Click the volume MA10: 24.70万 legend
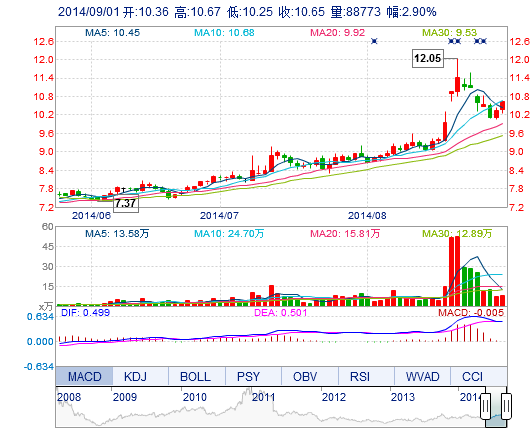This screenshot has height=434, width=532. coord(229,233)
